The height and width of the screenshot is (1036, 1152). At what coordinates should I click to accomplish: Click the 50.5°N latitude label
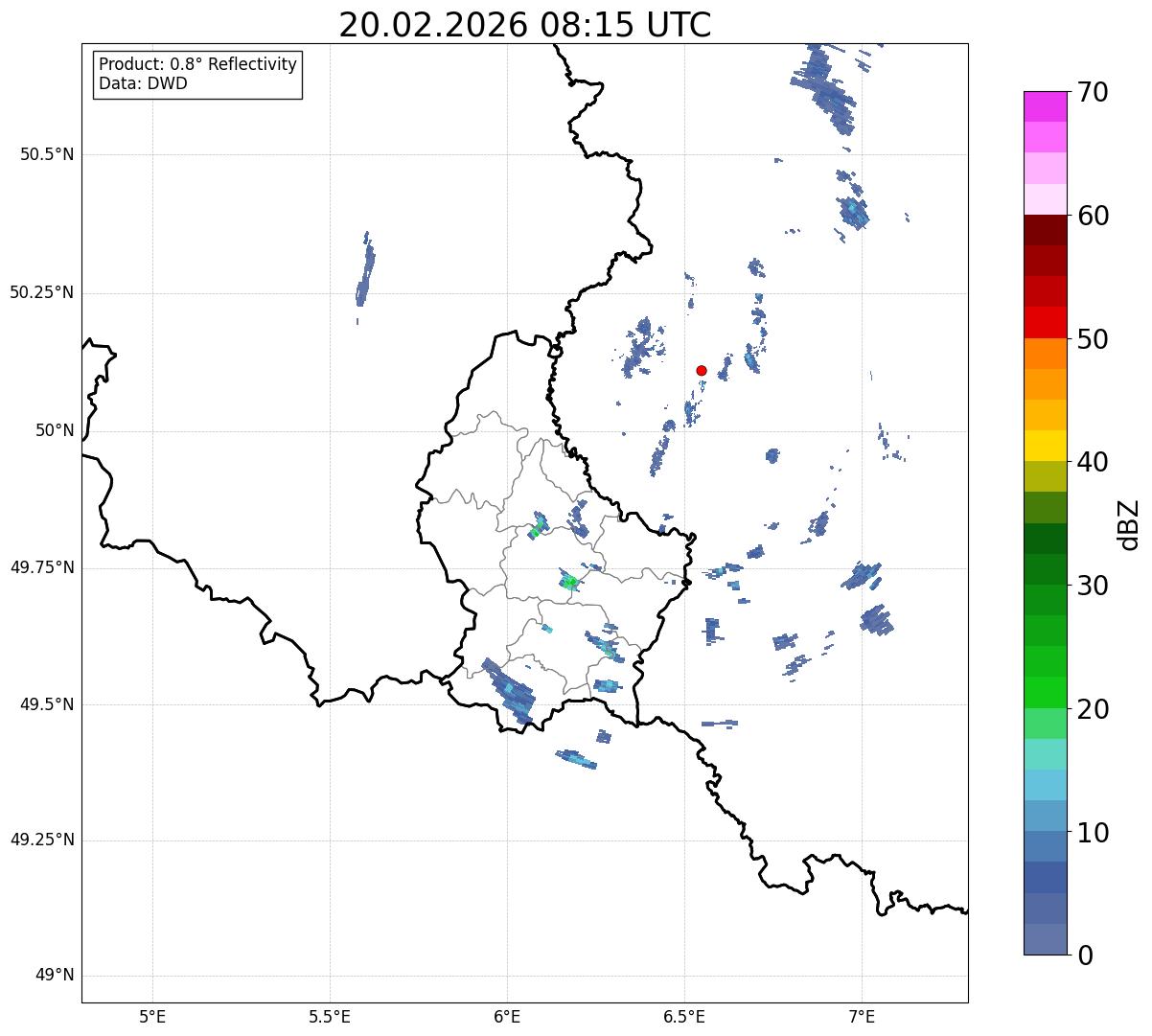47,154
